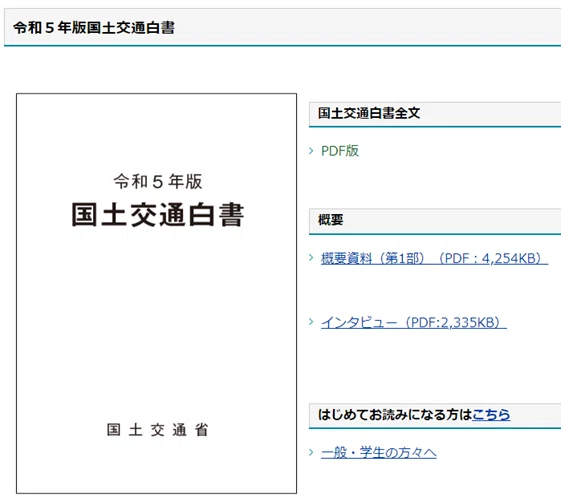The height and width of the screenshot is (498, 561).
Task: Select the 令和5年版国土交通白書 page heading
Action: 94,28
